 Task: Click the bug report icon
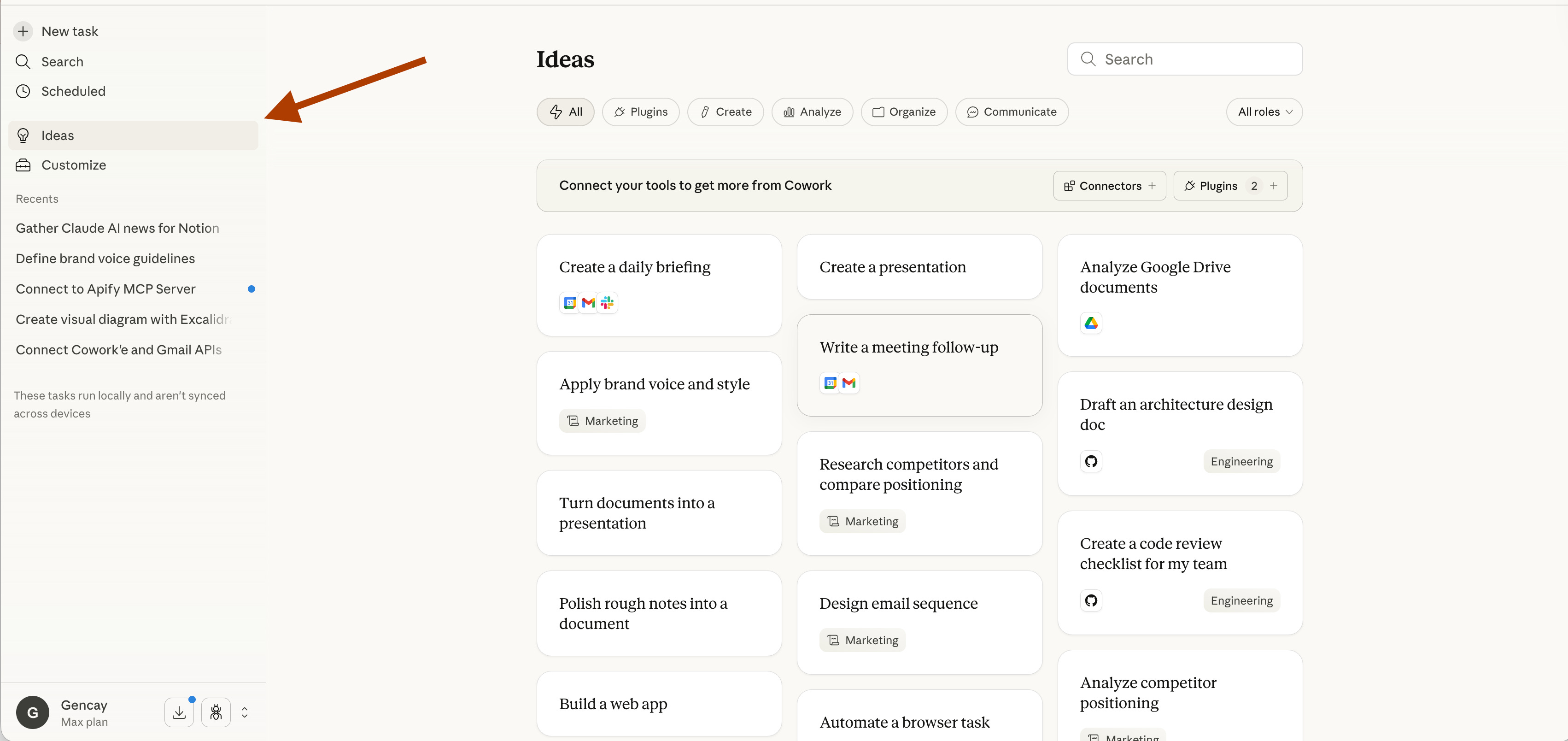[216, 712]
